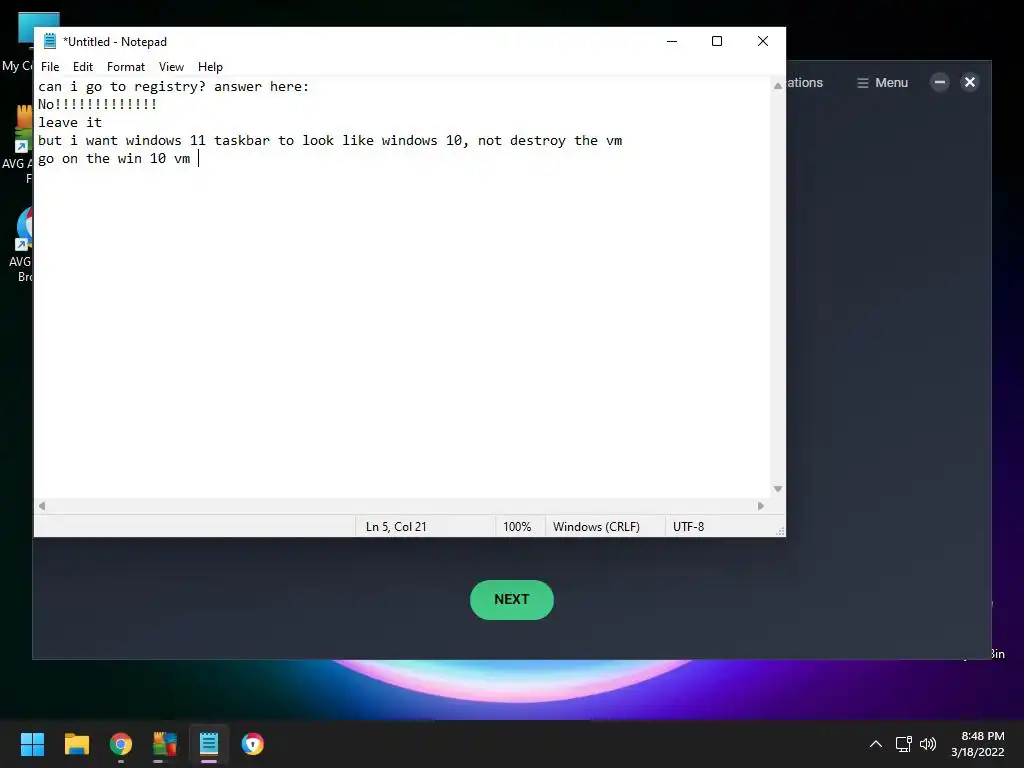Open Google Chrome from the taskbar
The image size is (1024, 768).
(121, 744)
